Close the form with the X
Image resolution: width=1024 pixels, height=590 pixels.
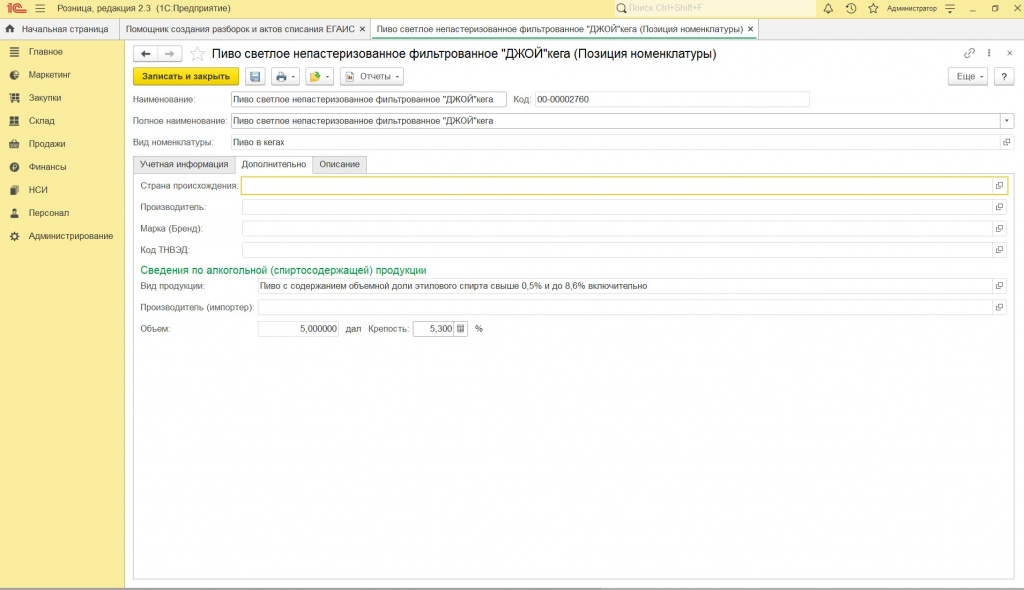point(1010,53)
